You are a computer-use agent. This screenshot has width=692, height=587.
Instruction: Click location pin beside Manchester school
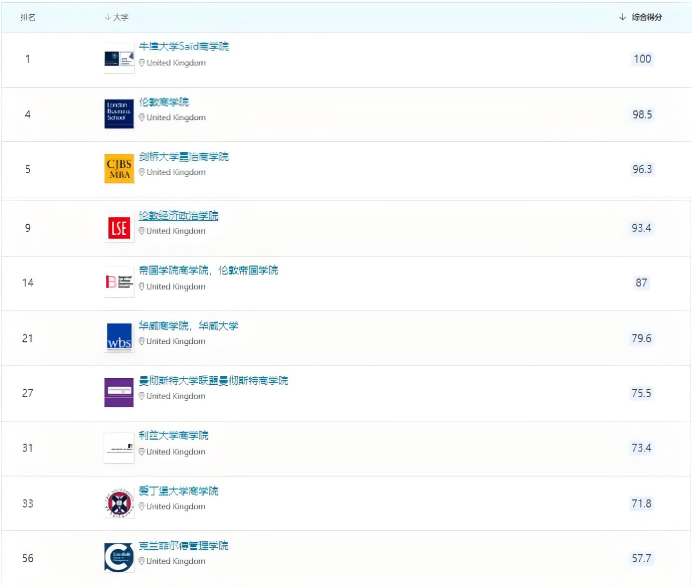point(142,396)
